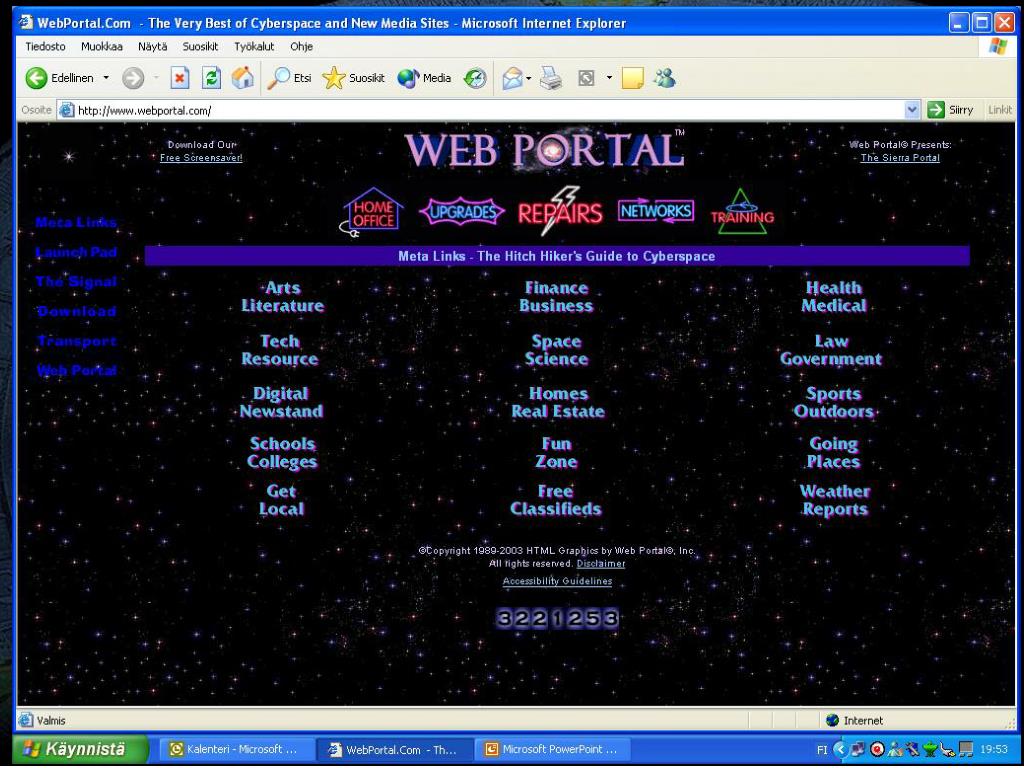Open the dropdown arrow beside the edit icon
The width and height of the screenshot is (1024, 768).
609,78
